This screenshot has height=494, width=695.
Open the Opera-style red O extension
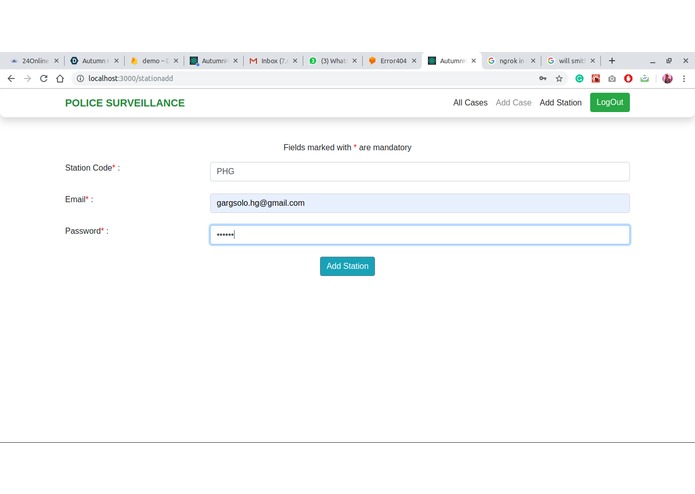pos(628,78)
